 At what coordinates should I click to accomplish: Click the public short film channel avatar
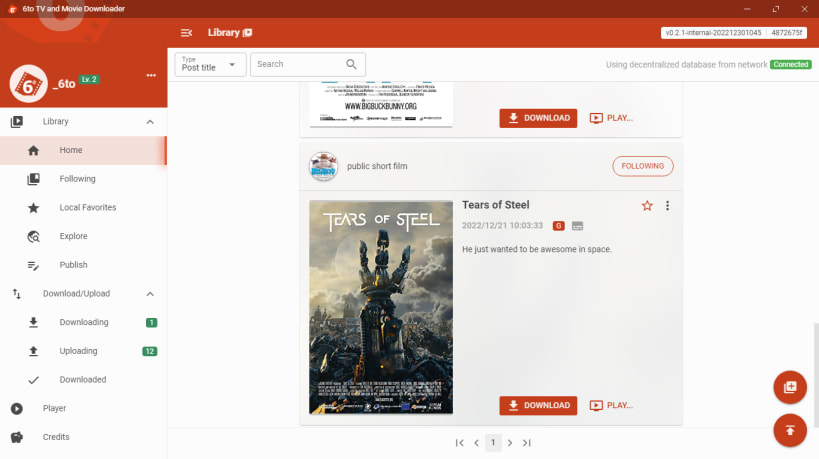[x=323, y=167]
